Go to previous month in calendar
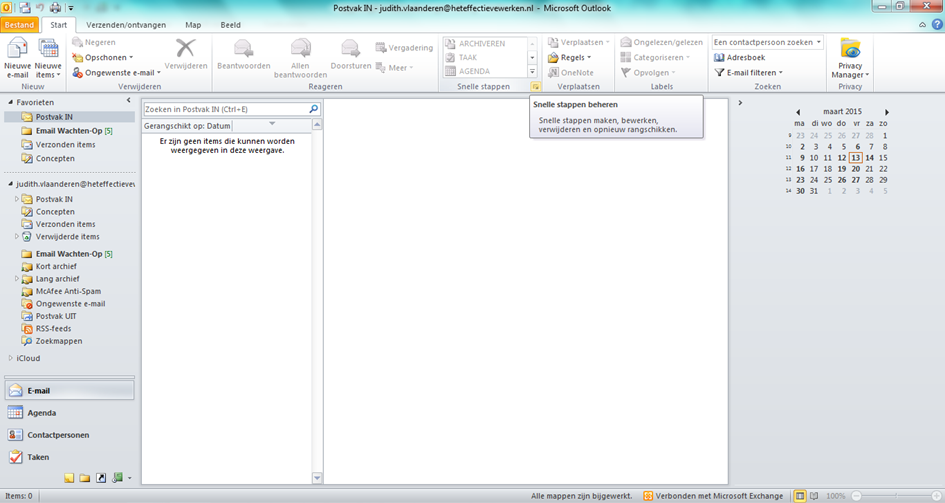945x503 pixels. 798,112
